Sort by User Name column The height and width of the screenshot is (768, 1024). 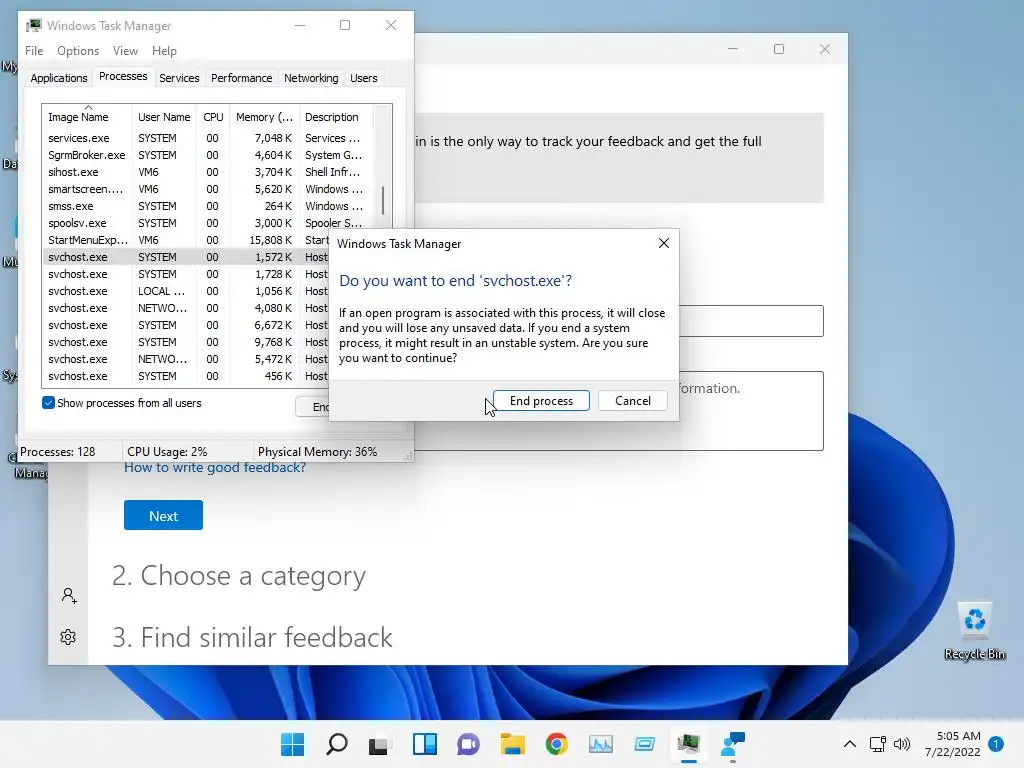pos(165,117)
